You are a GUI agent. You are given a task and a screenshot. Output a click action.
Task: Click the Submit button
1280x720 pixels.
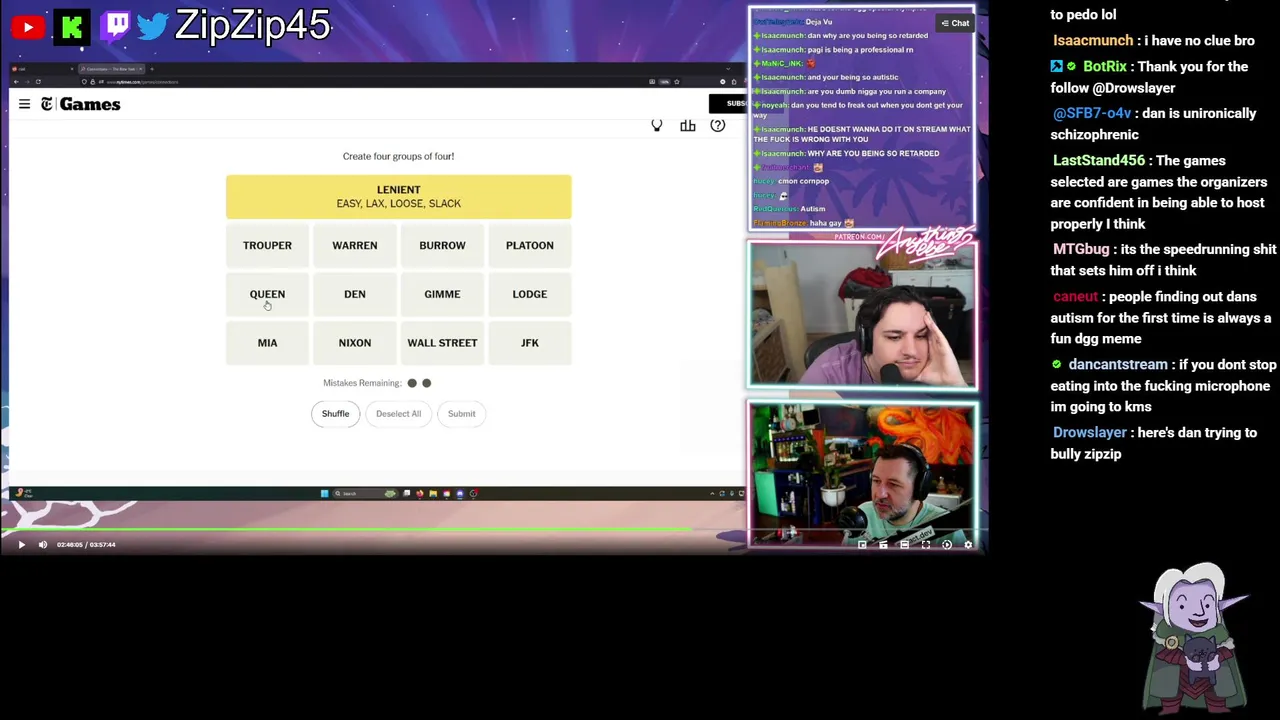point(462,414)
